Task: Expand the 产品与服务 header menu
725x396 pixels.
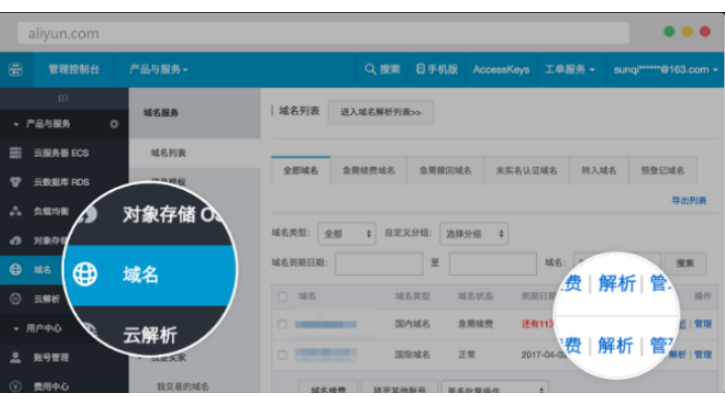Action: pos(158,69)
